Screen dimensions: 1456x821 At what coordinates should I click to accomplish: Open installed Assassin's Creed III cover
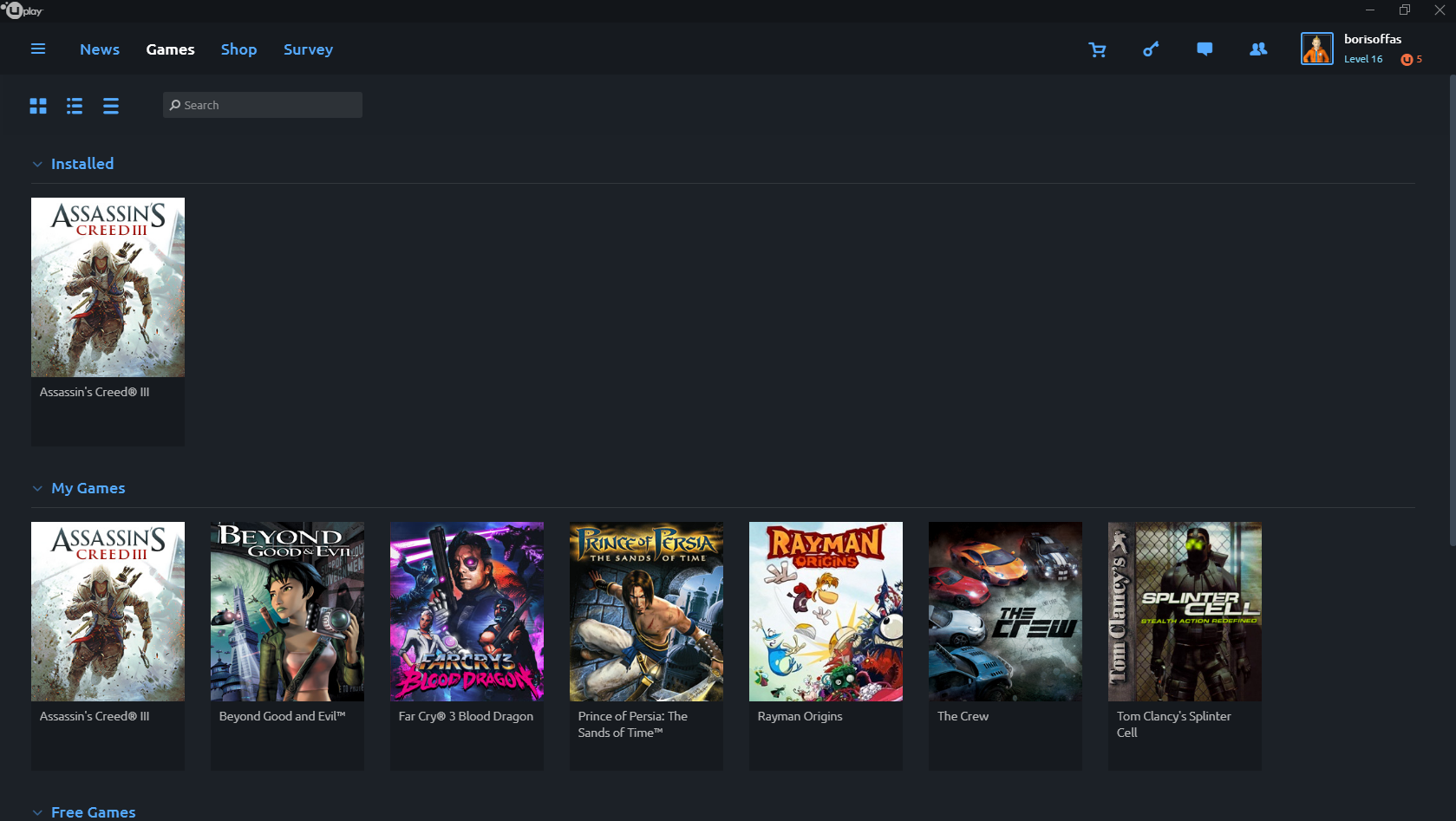(108, 287)
